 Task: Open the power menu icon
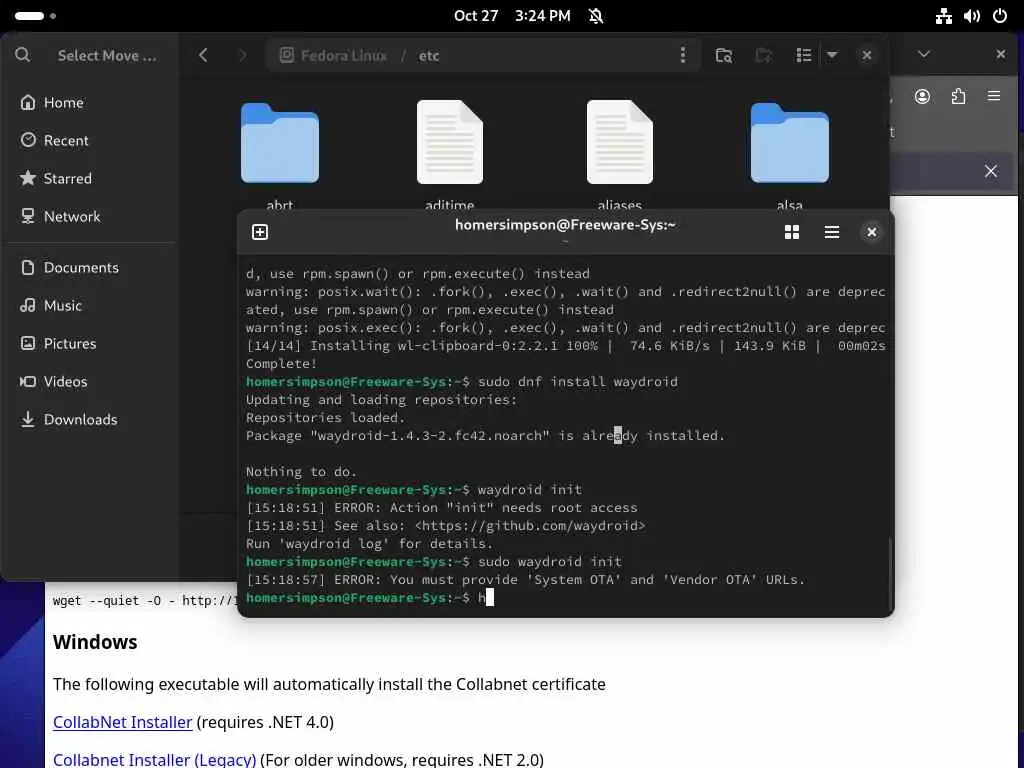(x=1000, y=16)
